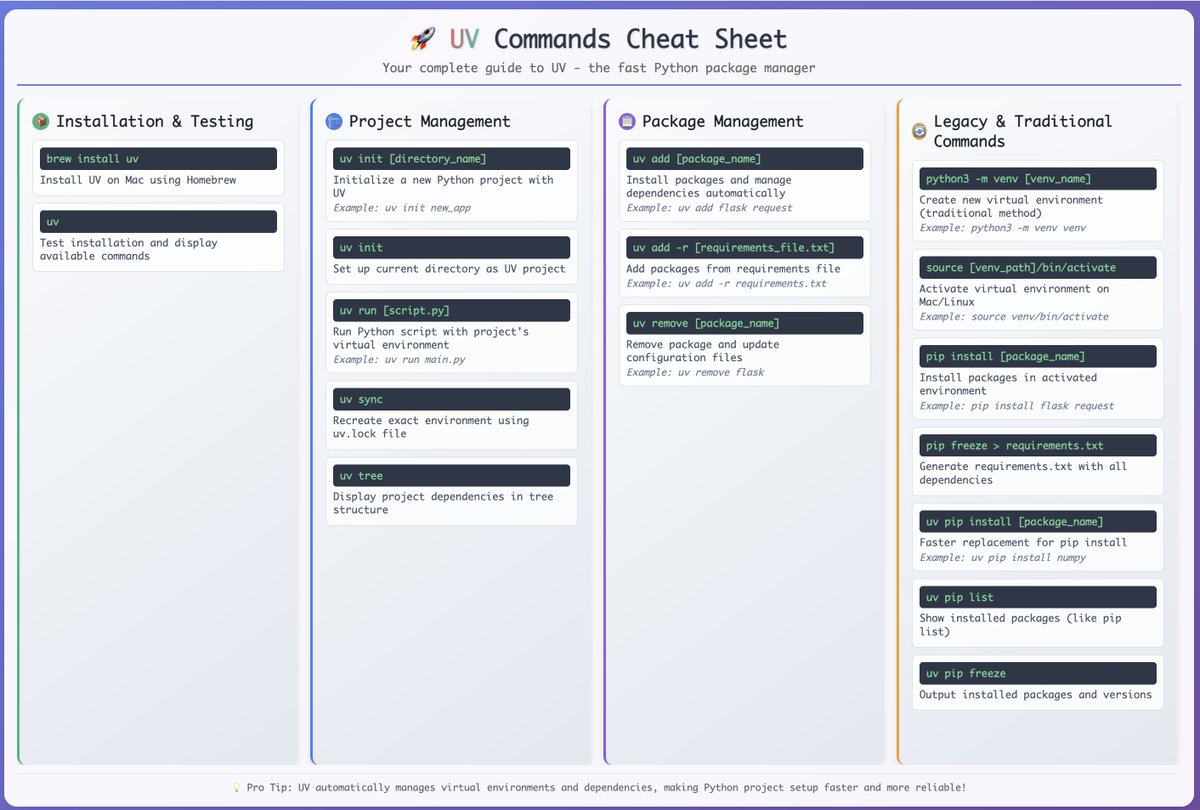Click the 'Project Management' heading
Image resolution: width=1200 pixels, height=810 pixels.
click(429, 121)
